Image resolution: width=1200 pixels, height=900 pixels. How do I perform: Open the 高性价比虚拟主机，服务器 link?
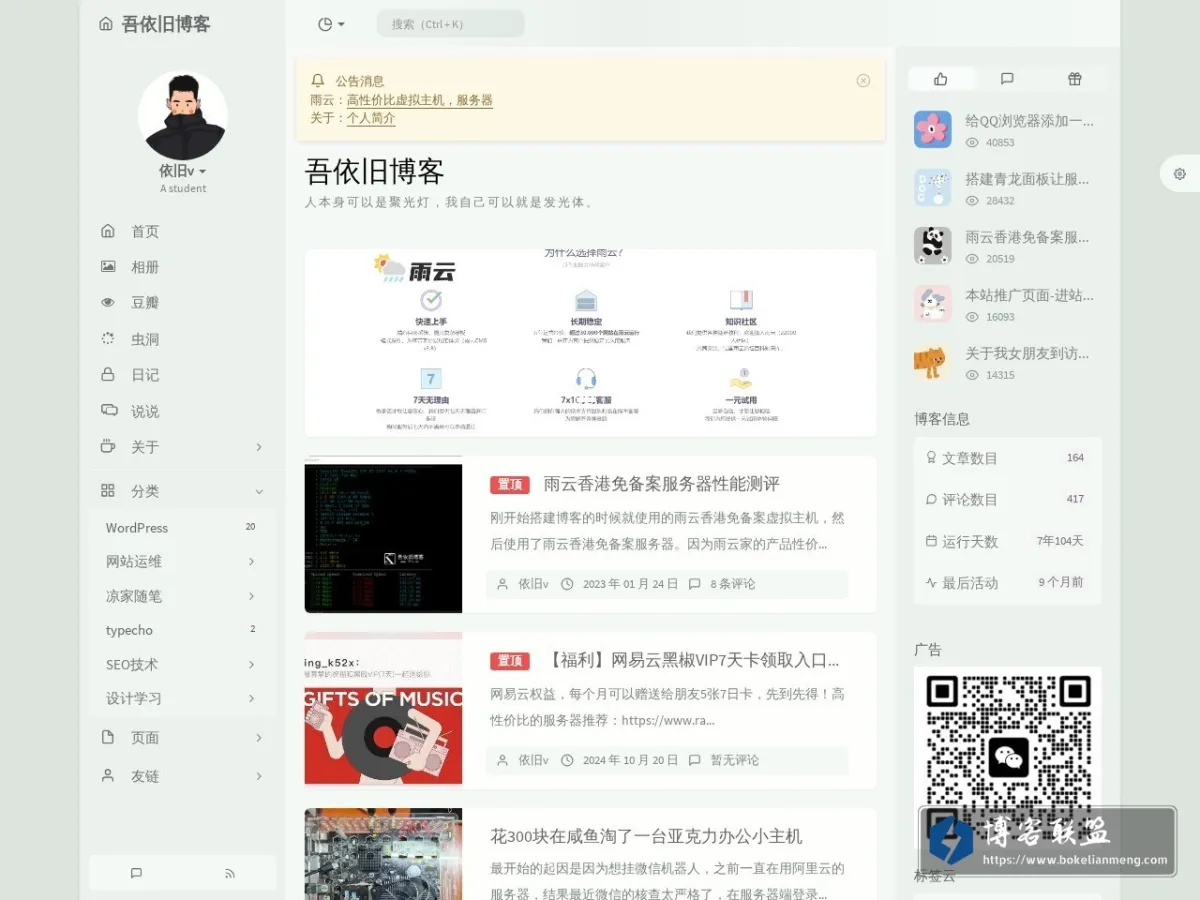420,100
